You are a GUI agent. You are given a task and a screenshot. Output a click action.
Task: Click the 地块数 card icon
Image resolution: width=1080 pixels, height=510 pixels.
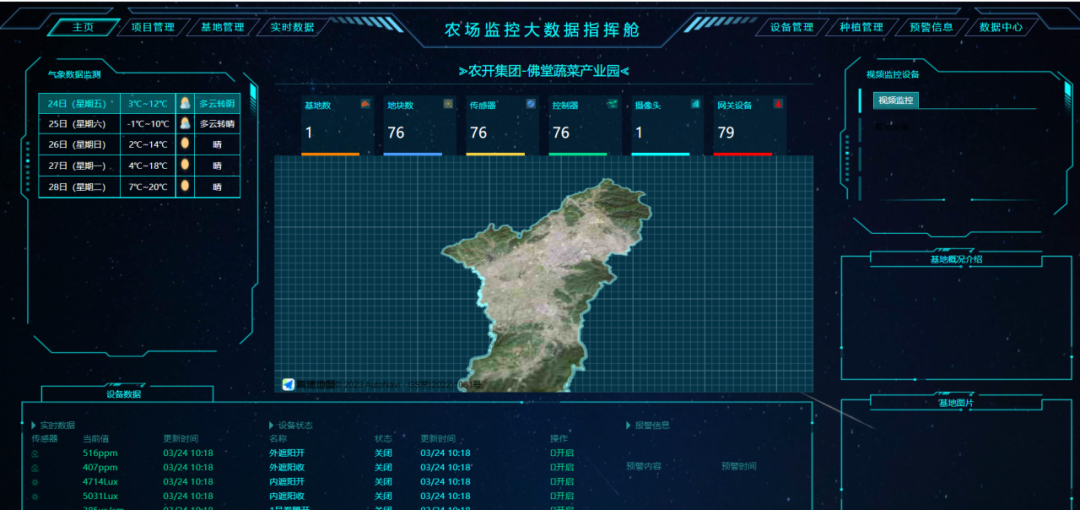click(448, 104)
